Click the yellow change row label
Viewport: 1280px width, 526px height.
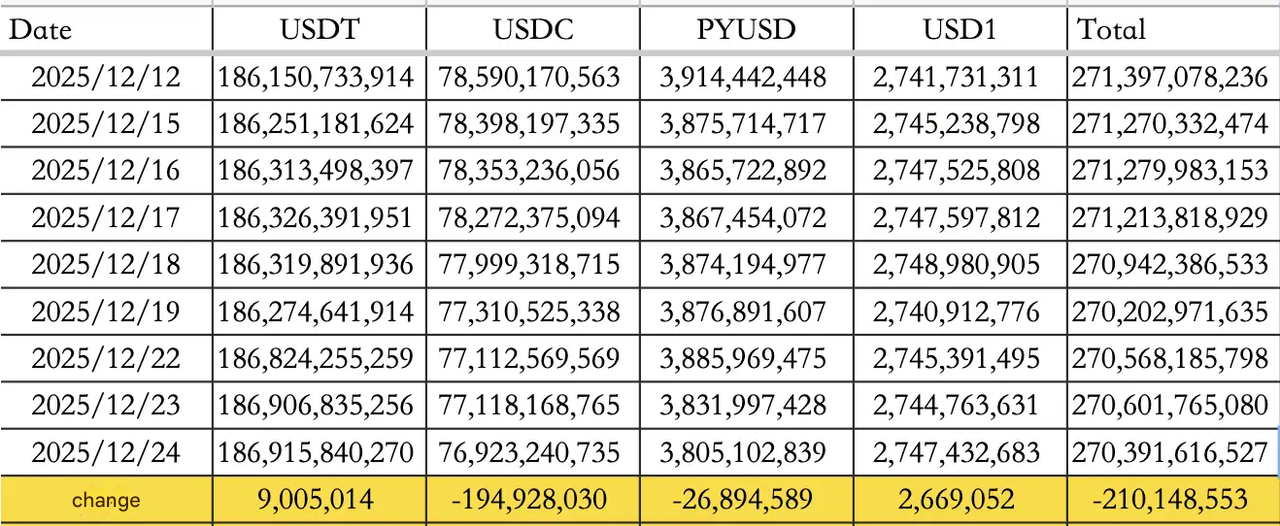106,500
